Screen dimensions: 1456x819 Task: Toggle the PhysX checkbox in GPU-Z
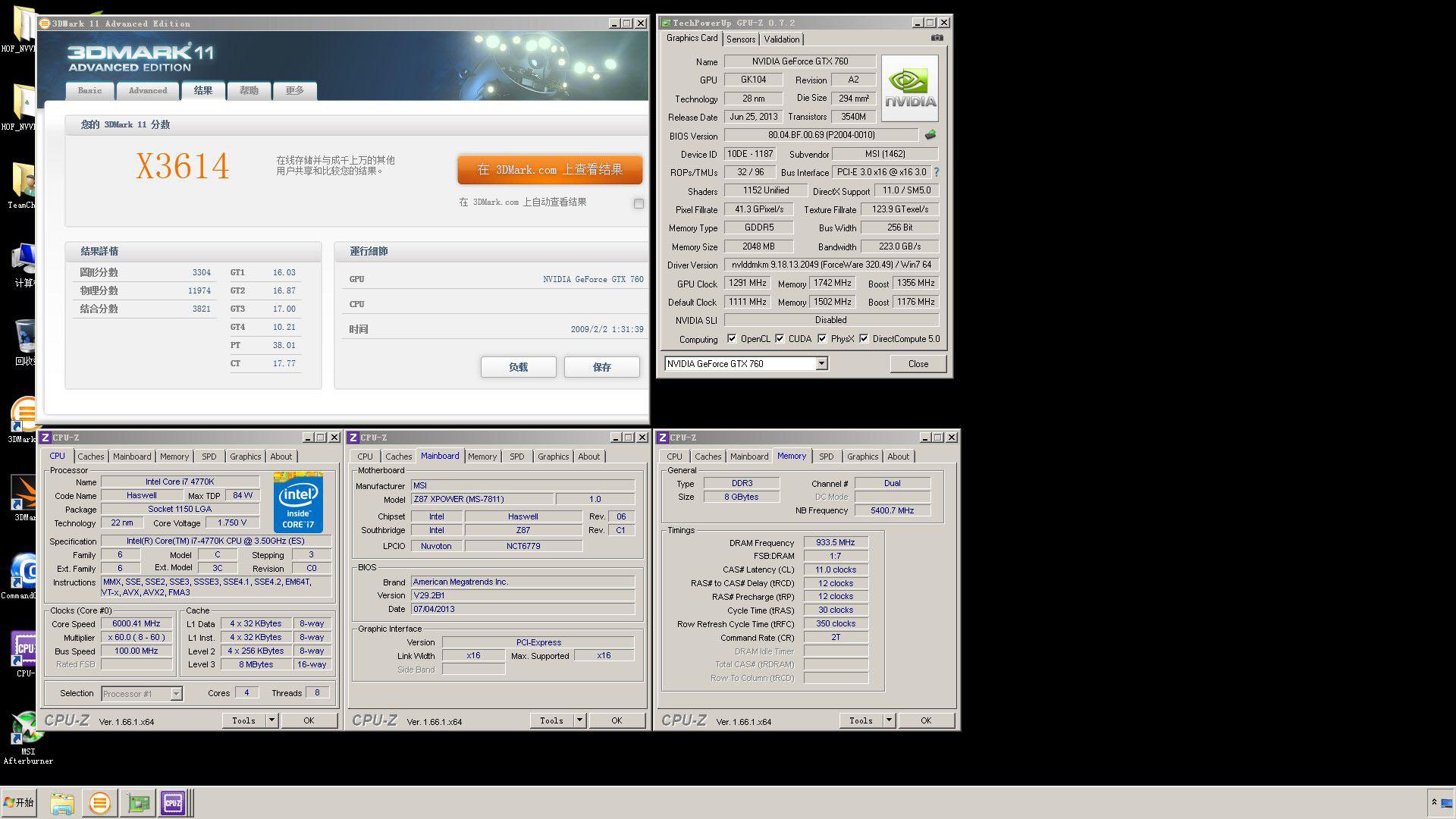coord(822,339)
